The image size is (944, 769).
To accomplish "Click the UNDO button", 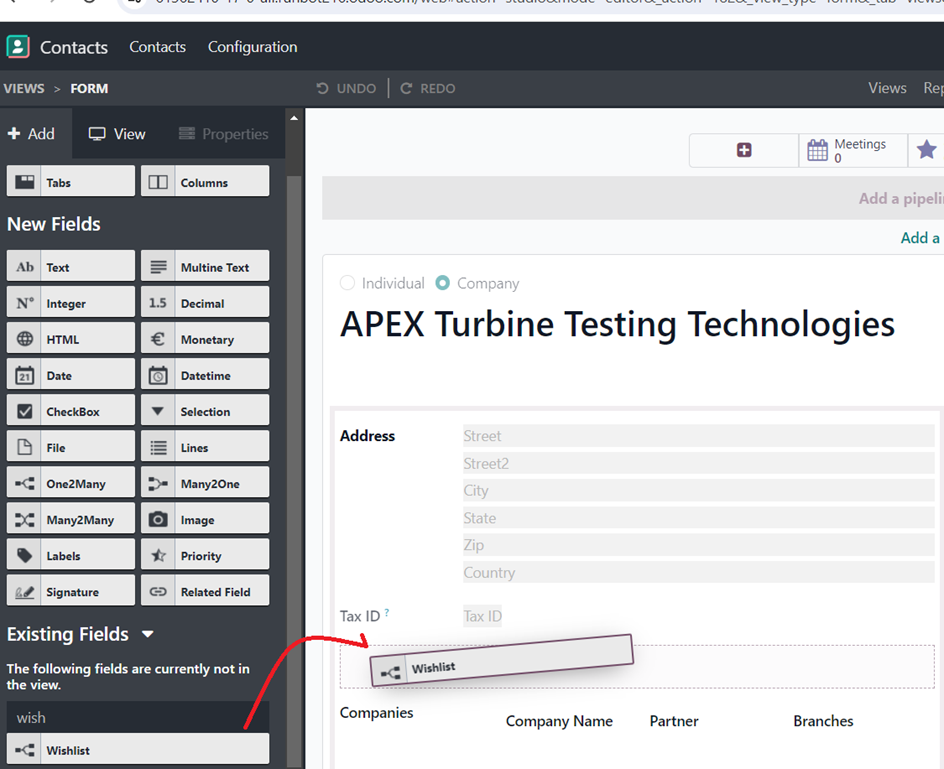I will coord(346,89).
